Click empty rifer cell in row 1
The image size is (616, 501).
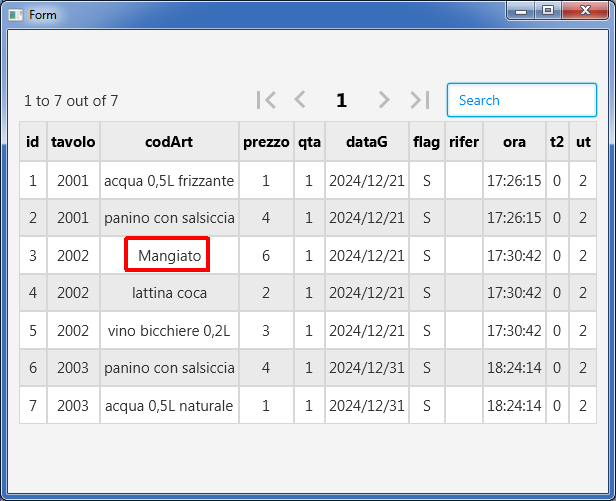point(464,180)
